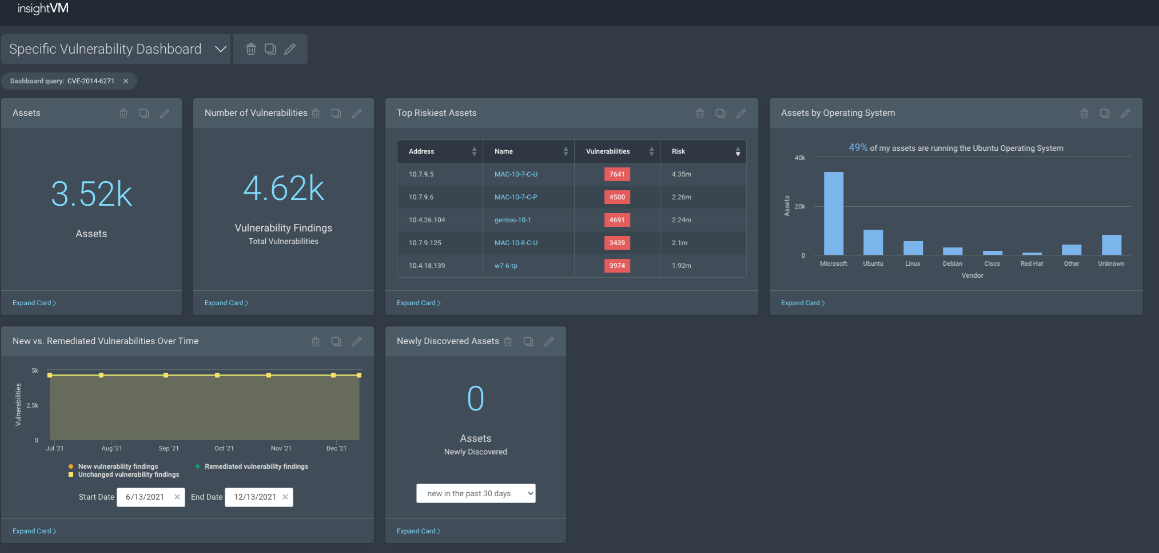Expand the Top Riskiest Assets card

tap(419, 303)
